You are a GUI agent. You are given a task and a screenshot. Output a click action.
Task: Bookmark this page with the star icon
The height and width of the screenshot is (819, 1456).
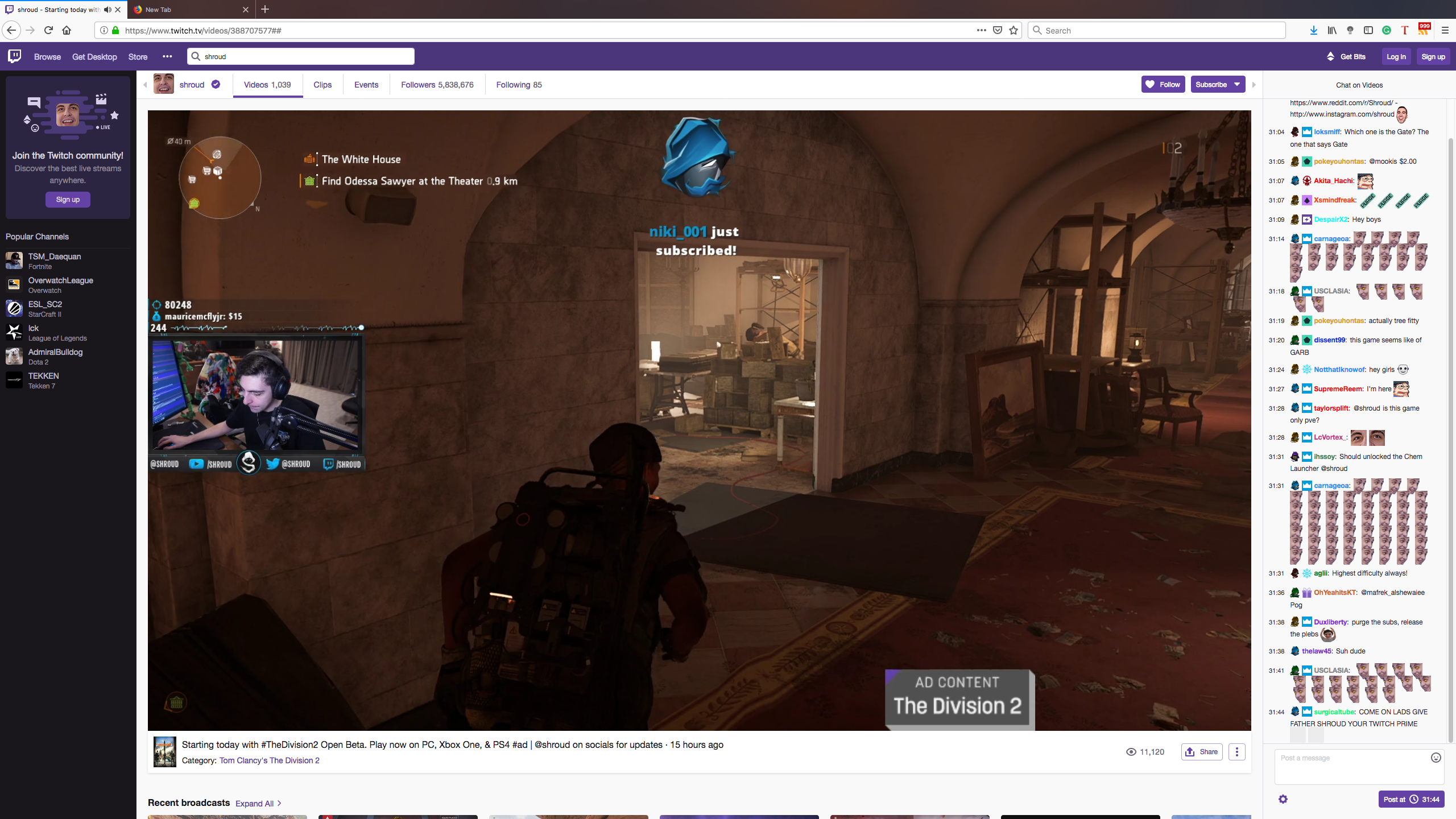pyautogui.click(x=1014, y=30)
